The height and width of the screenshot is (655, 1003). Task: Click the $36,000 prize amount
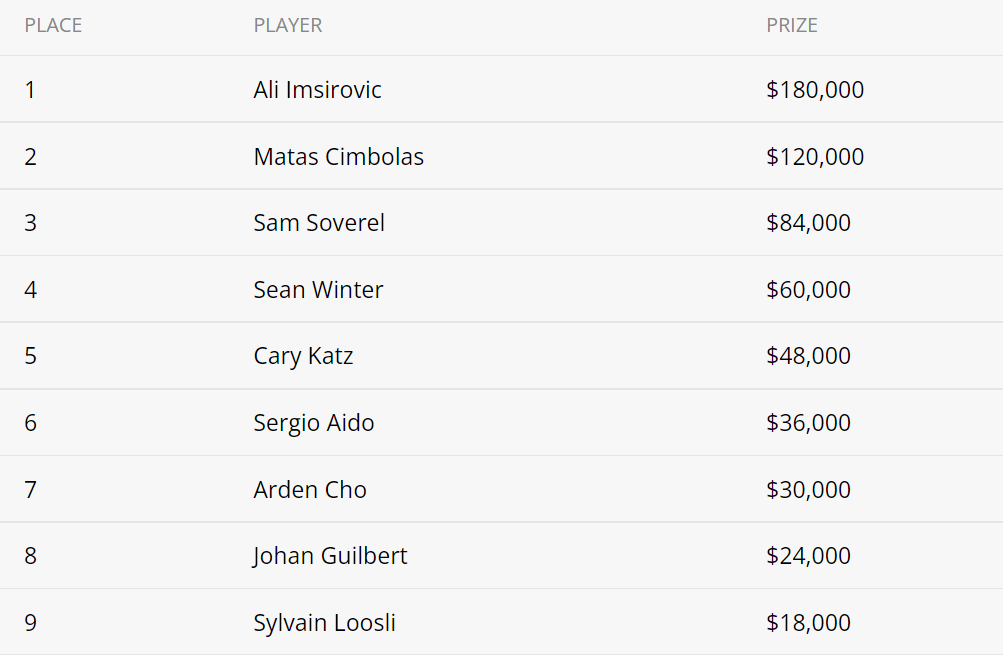coord(809,423)
